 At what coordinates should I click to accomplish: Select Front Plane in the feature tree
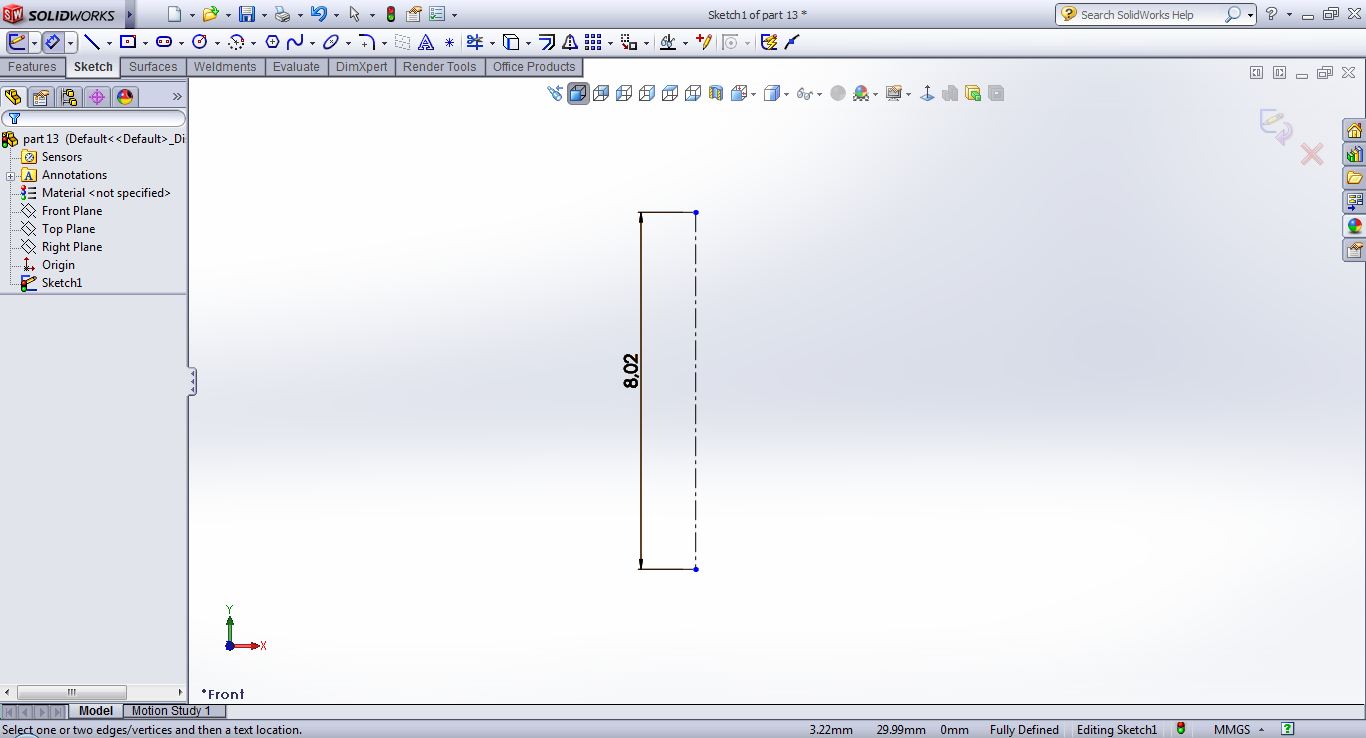click(x=72, y=211)
